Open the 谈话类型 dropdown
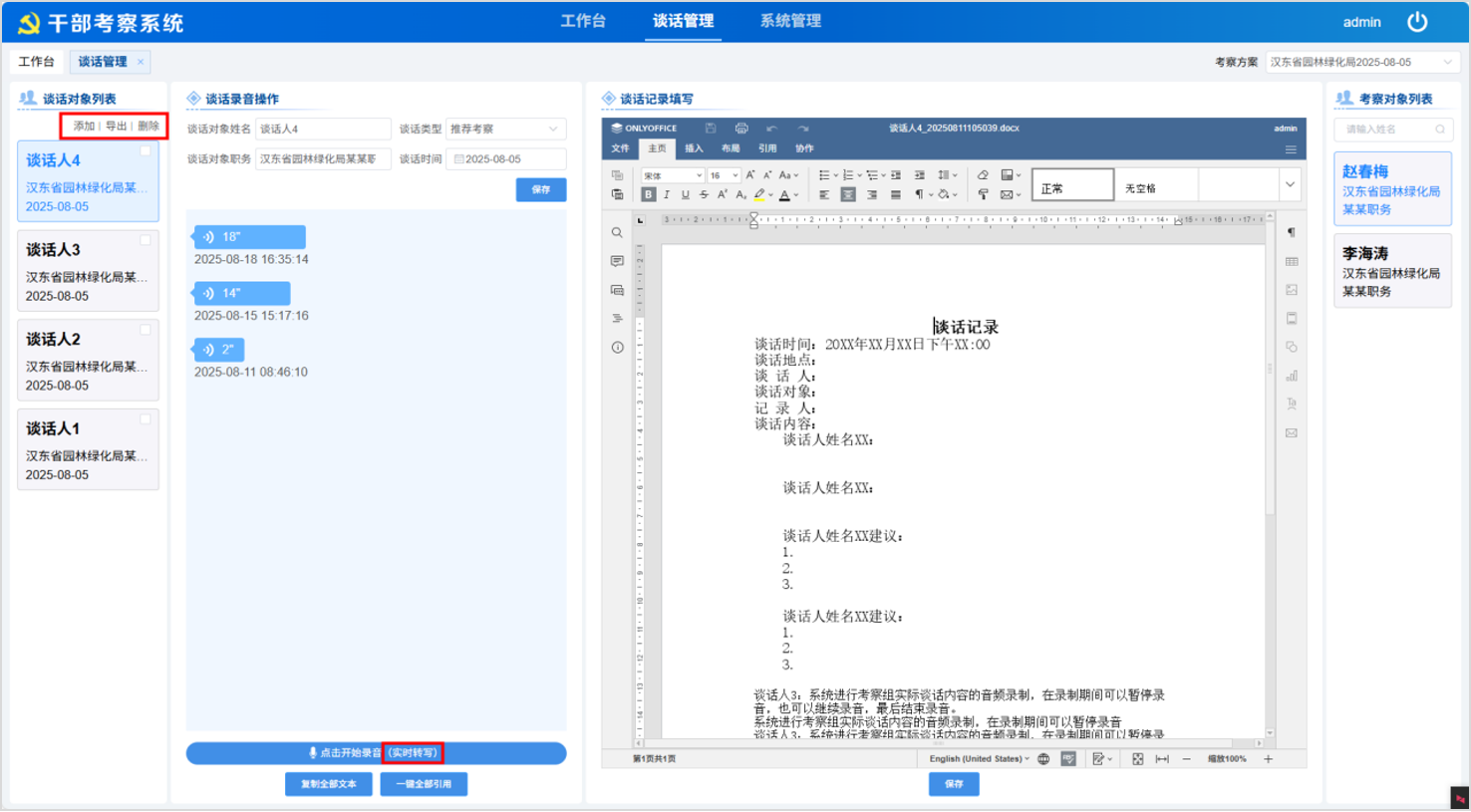Screen dimensions: 1471x812 pyautogui.click(x=506, y=130)
